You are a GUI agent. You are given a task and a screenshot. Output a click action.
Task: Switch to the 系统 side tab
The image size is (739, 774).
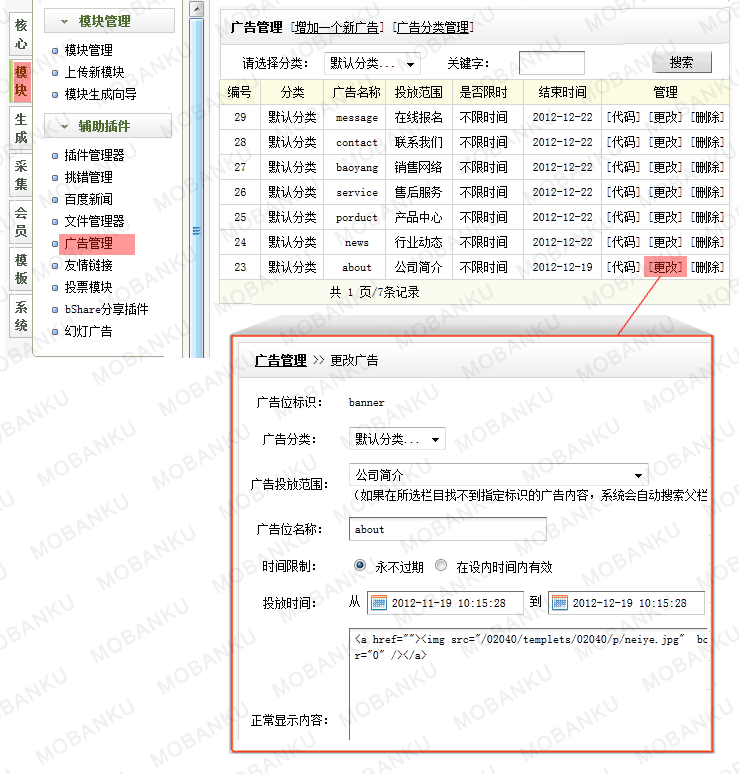21,316
